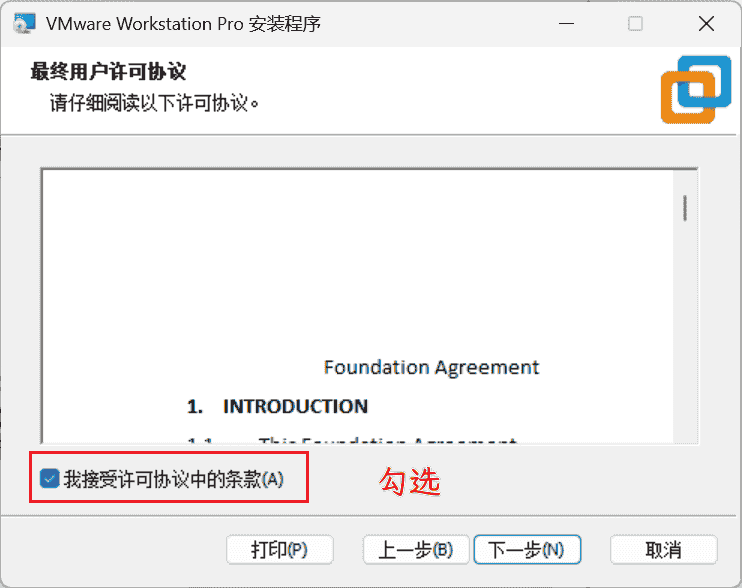The width and height of the screenshot is (742, 588).
Task: Proceed with the 下一步(N) button
Action: click(527, 550)
